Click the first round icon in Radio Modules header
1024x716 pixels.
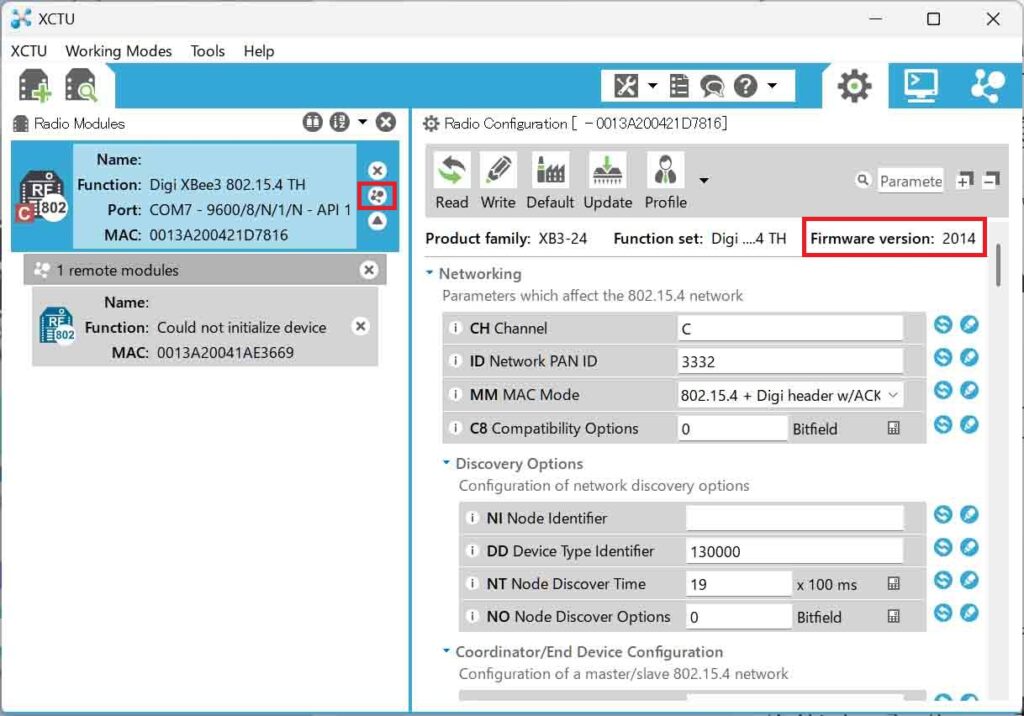tap(313, 122)
